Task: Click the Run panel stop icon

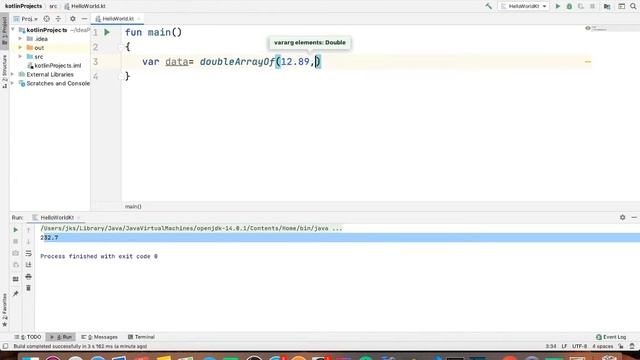Action: (16, 241)
